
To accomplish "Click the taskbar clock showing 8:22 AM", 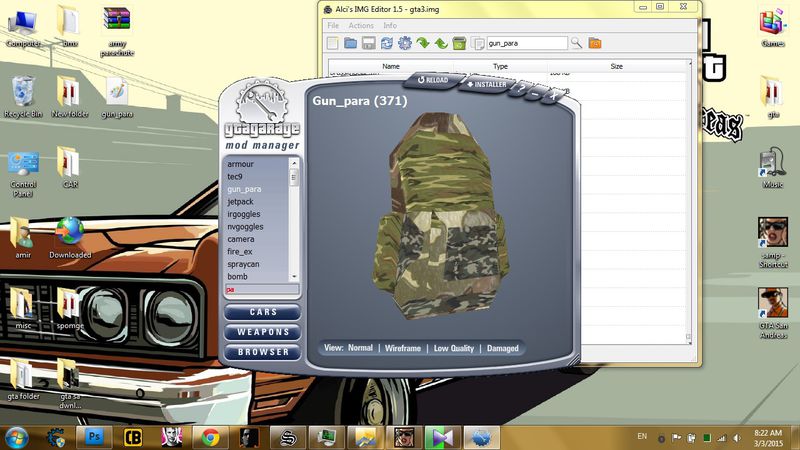I will coord(768,438).
